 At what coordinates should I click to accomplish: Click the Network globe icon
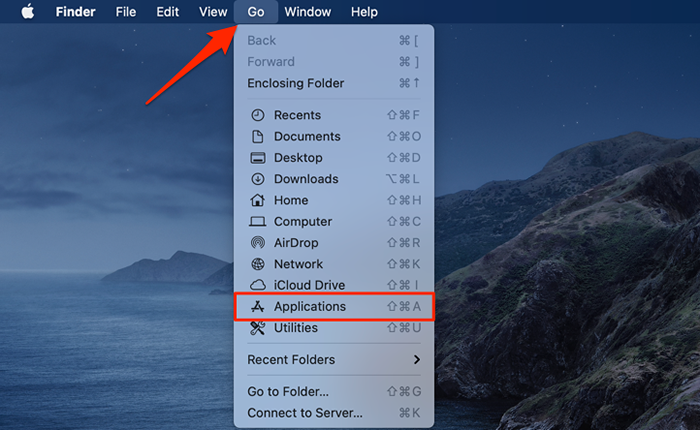[x=258, y=264]
